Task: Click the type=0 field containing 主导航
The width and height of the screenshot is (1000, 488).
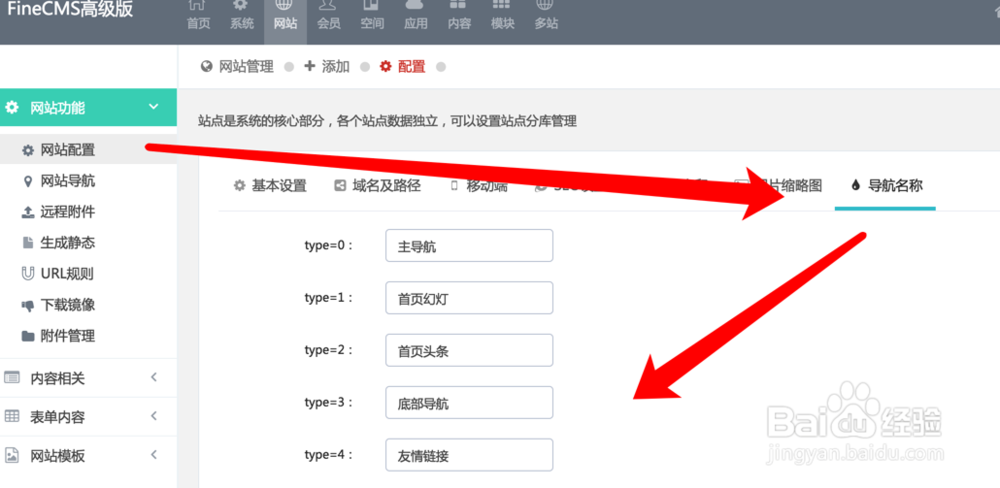Action: click(x=469, y=246)
